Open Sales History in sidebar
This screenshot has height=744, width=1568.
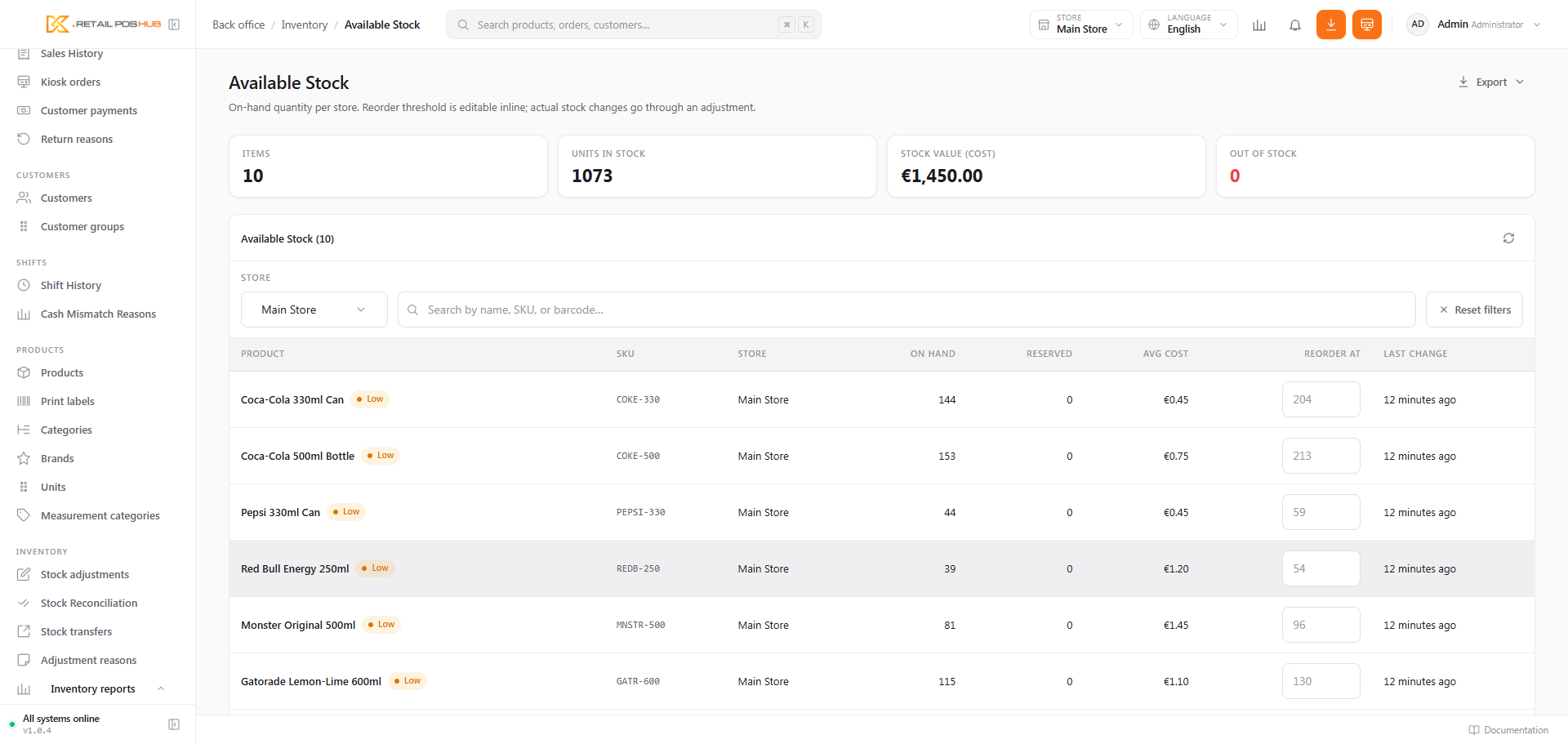(72, 54)
